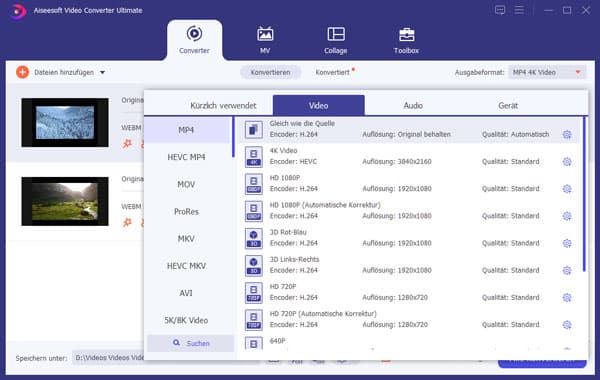Open settings gear for 4K Video preset
This screenshot has height=380, width=600.
coord(567,162)
